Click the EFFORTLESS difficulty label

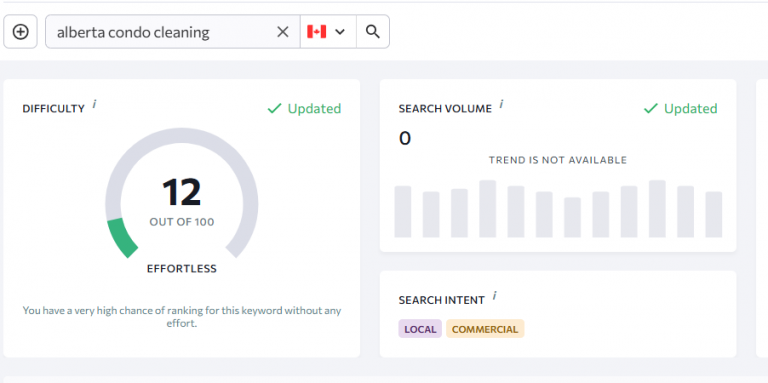coord(182,269)
